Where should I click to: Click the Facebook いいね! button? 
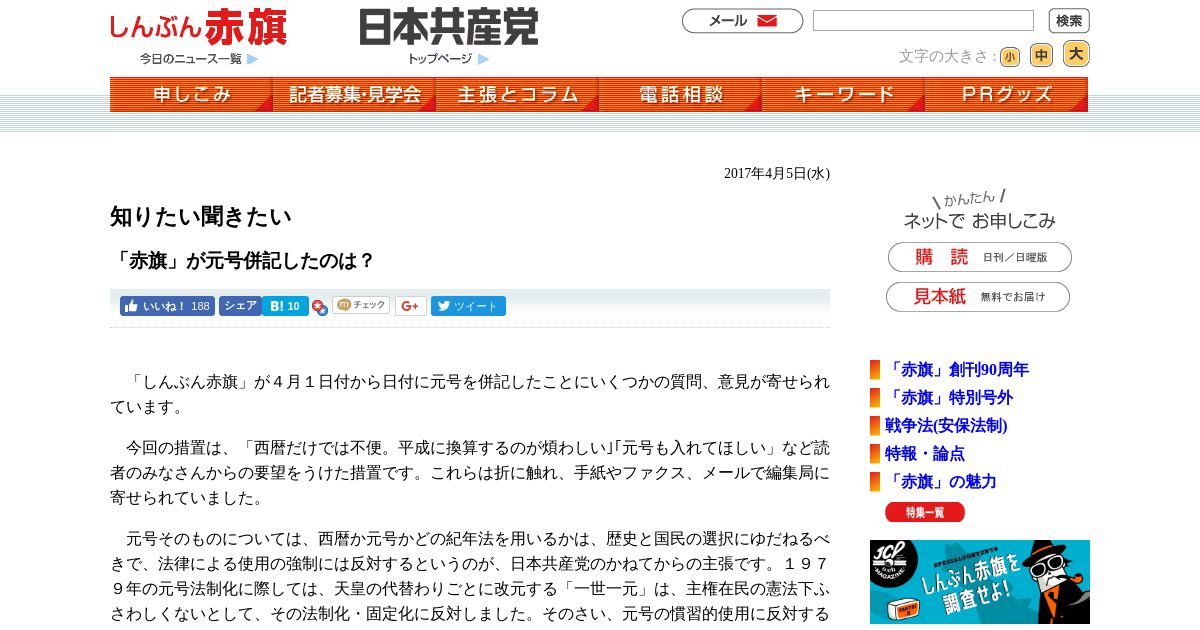[x=167, y=306]
